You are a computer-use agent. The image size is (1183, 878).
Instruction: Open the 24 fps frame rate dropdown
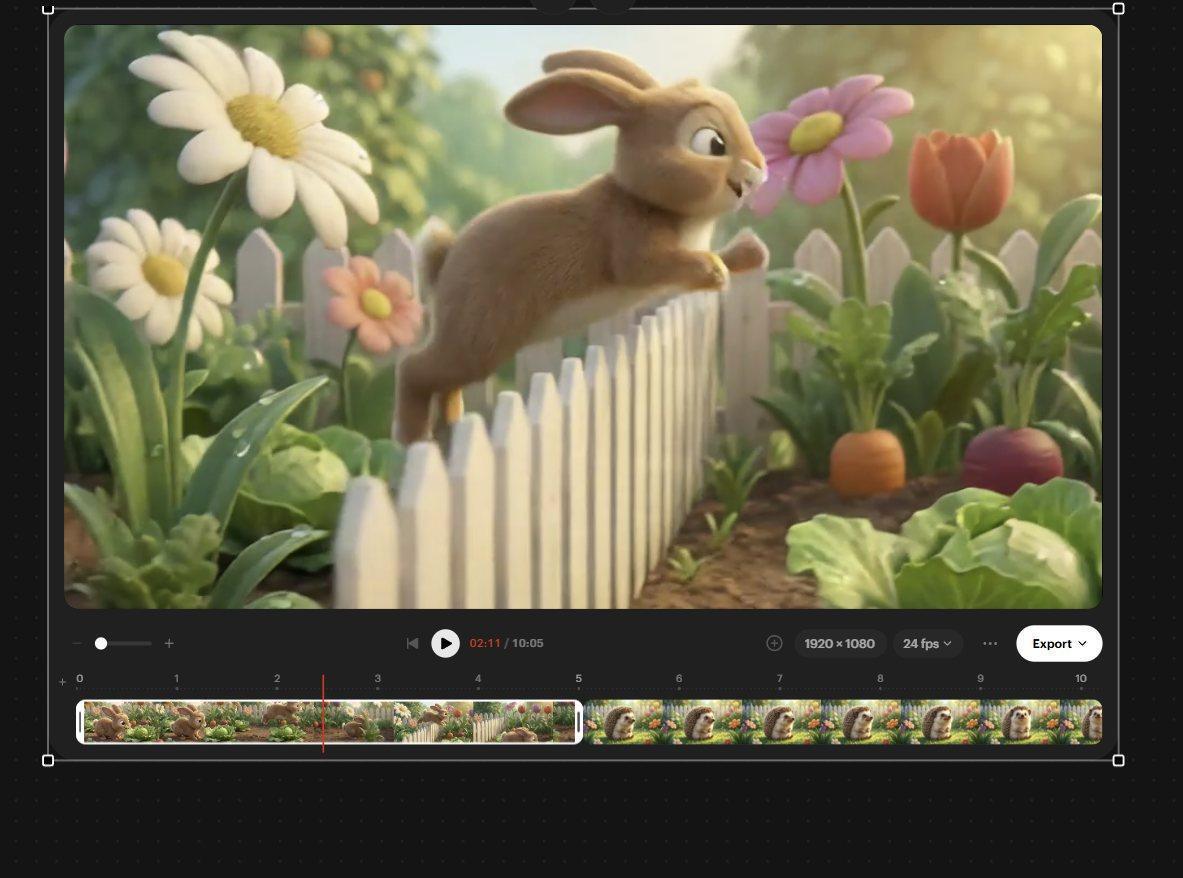click(927, 643)
